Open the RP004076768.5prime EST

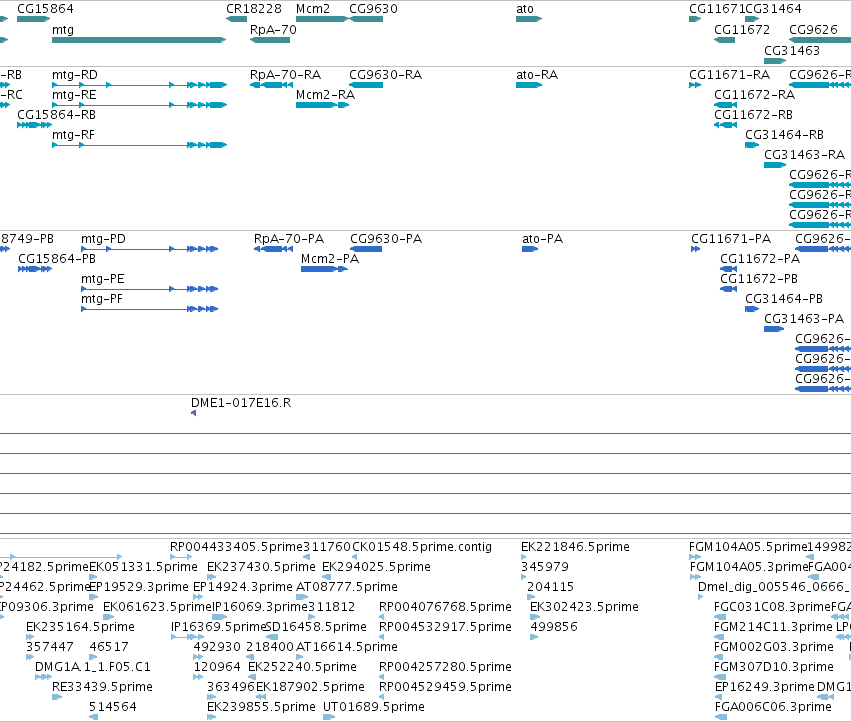coord(382,617)
